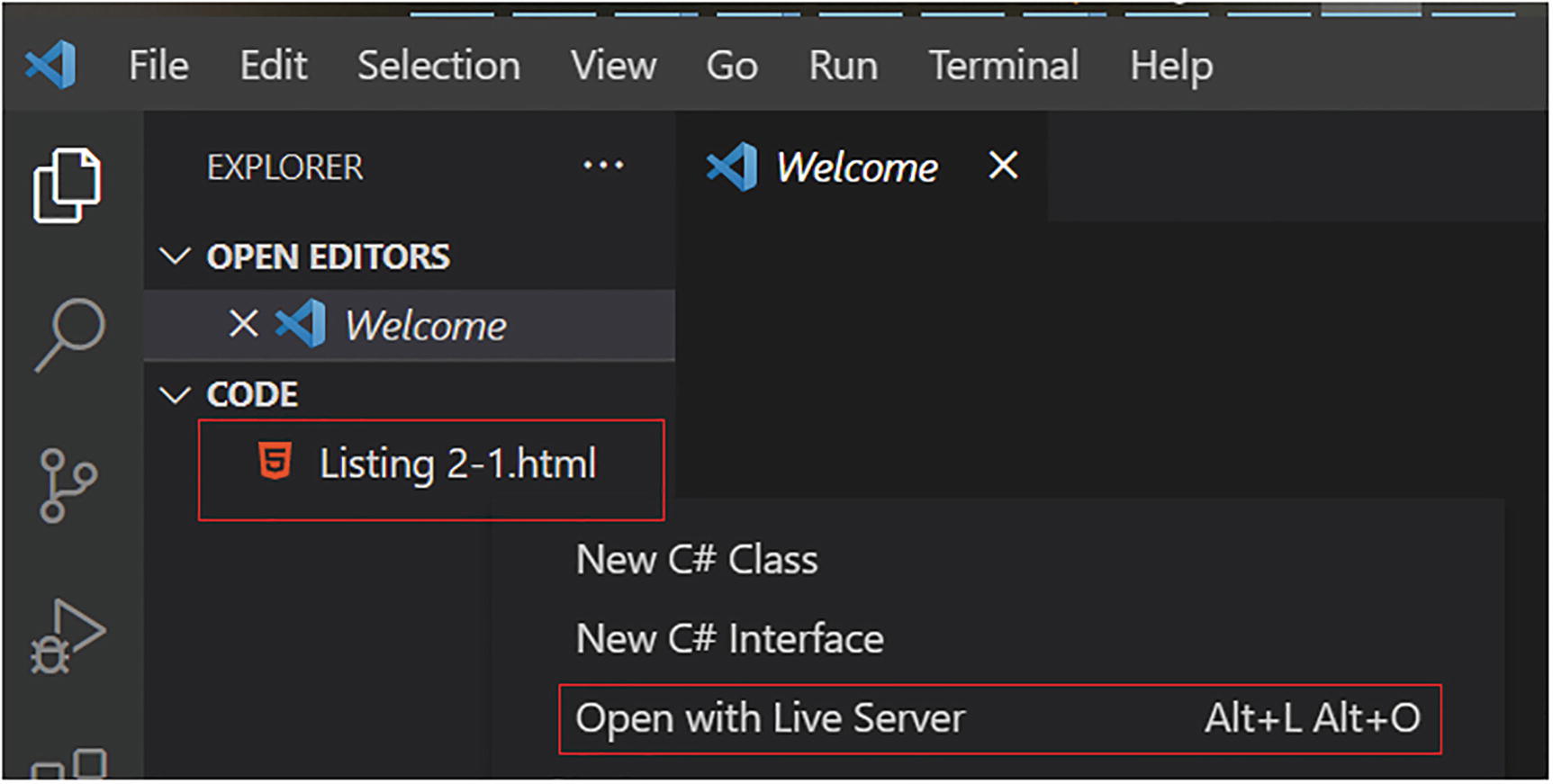Open the File menu

coord(158,66)
